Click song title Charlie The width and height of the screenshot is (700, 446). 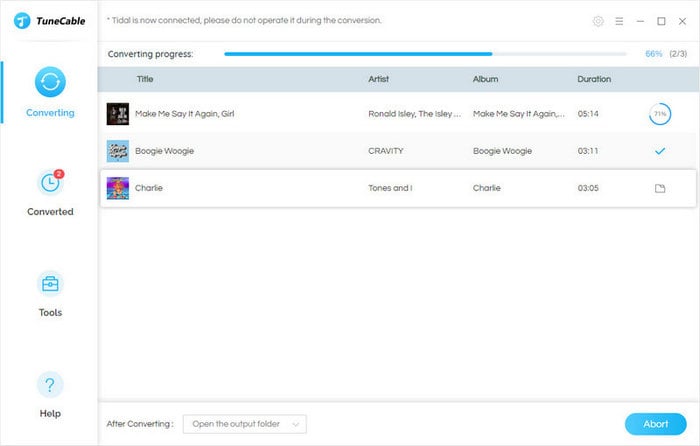[x=149, y=188]
